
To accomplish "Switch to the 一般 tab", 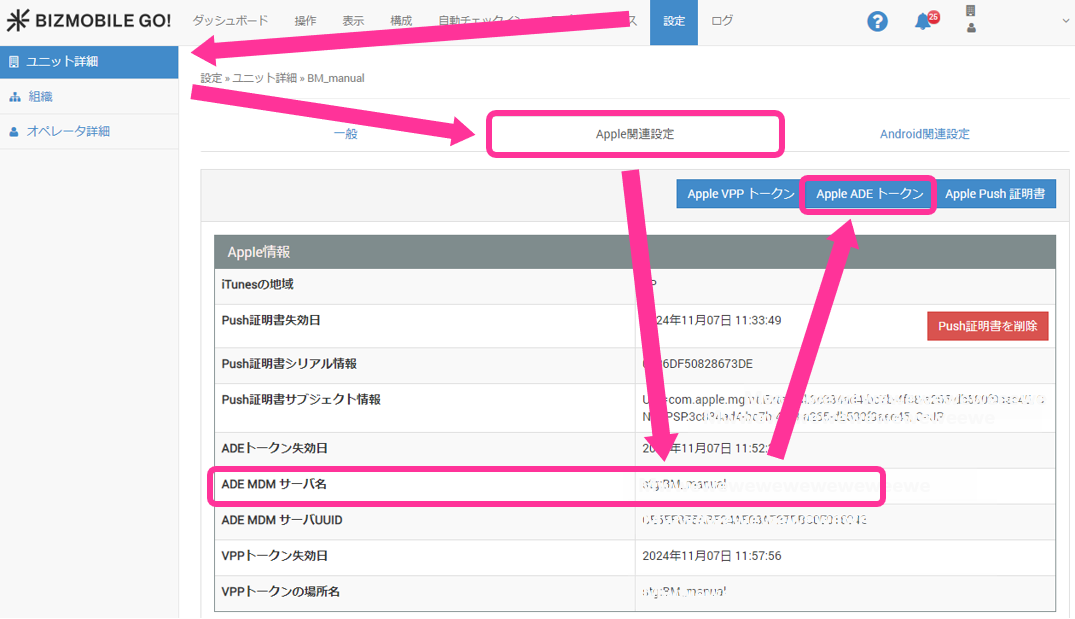I will (345, 134).
